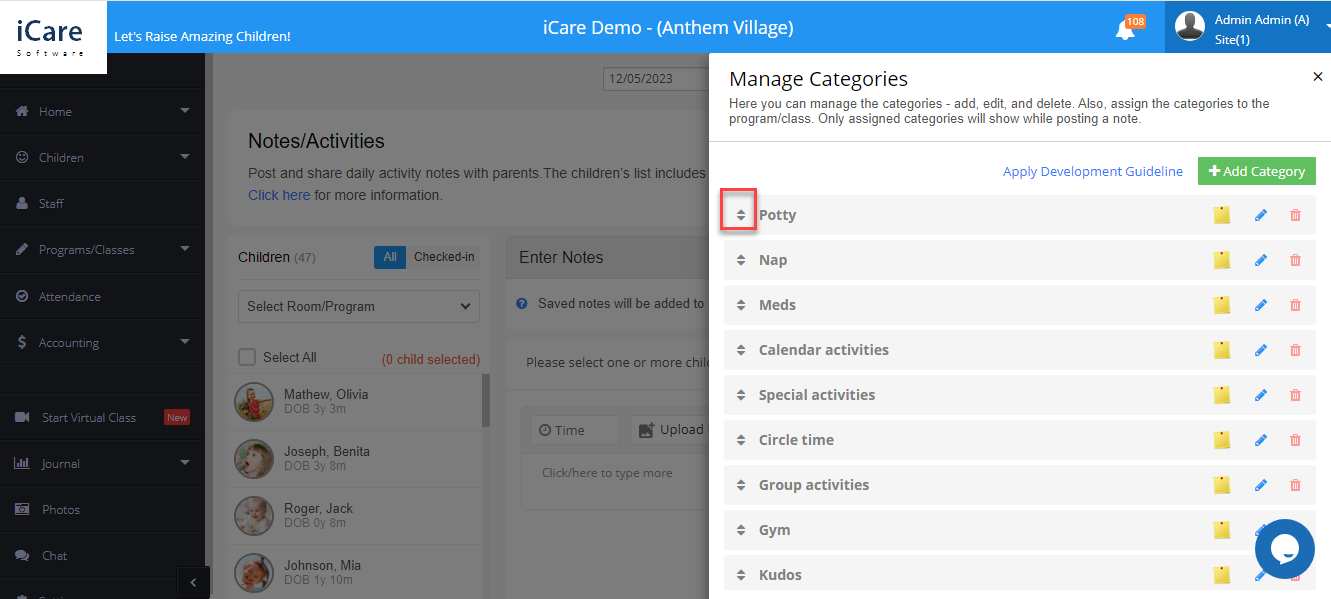Screen dimensions: 1331x599
Task: Click the Gym category name
Action: tap(774, 530)
